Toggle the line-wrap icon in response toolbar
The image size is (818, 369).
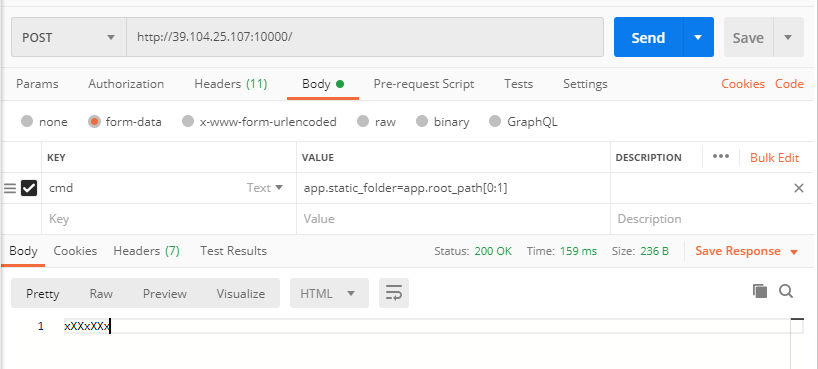point(394,293)
